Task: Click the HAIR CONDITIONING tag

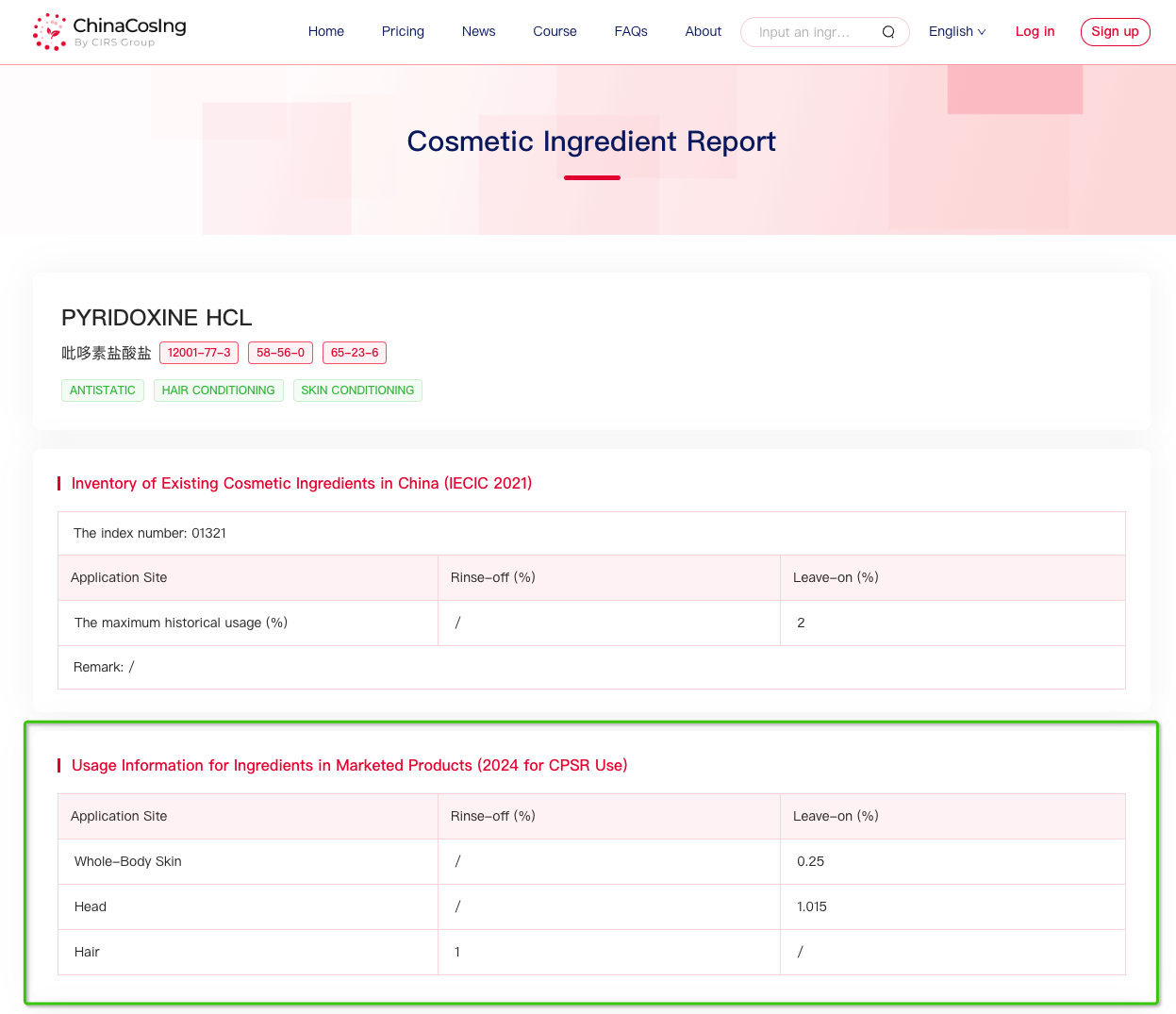Action: click(x=218, y=390)
